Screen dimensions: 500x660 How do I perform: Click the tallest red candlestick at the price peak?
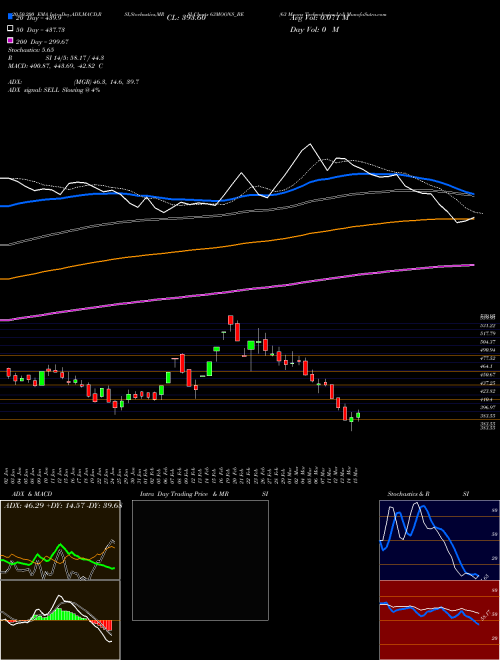[x=237, y=333]
